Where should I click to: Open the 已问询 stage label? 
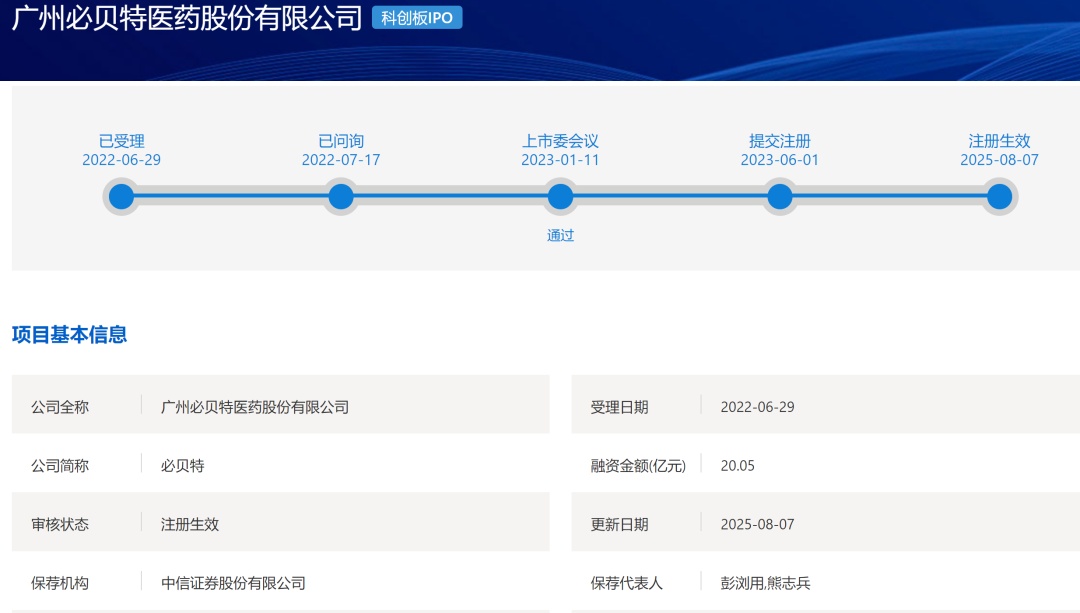[x=341, y=141]
